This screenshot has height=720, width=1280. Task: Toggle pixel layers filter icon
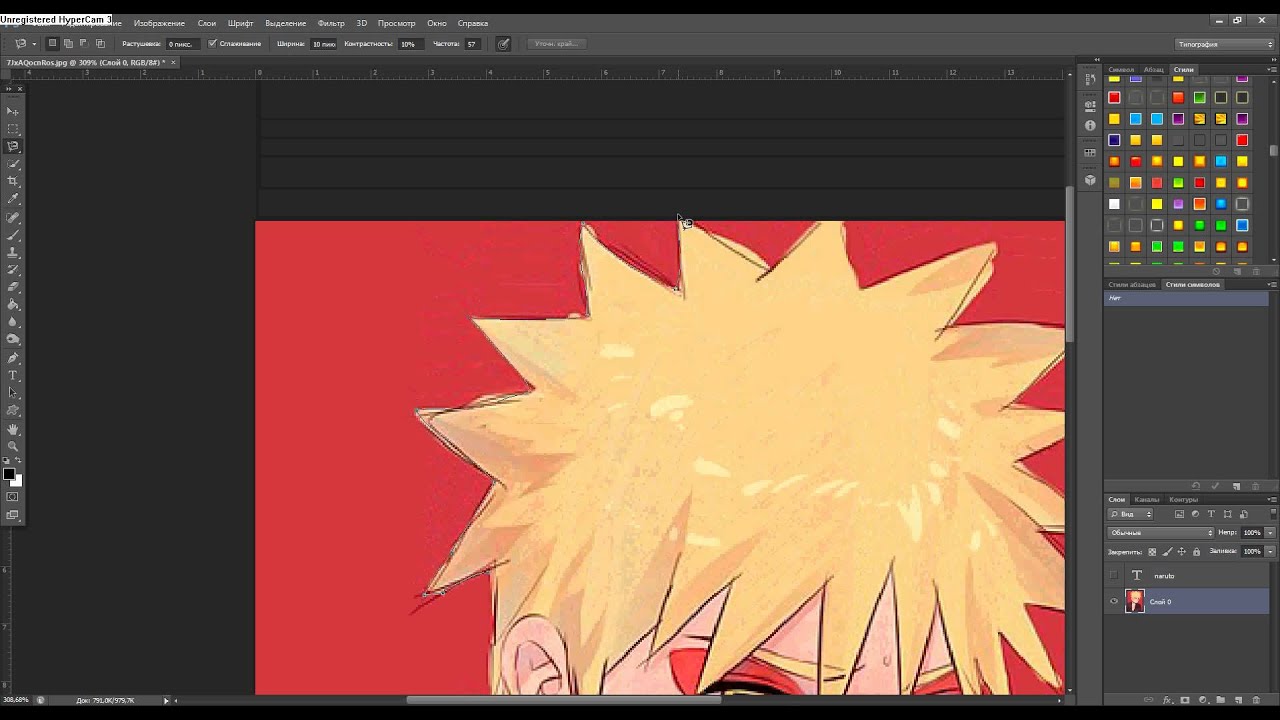click(1179, 514)
